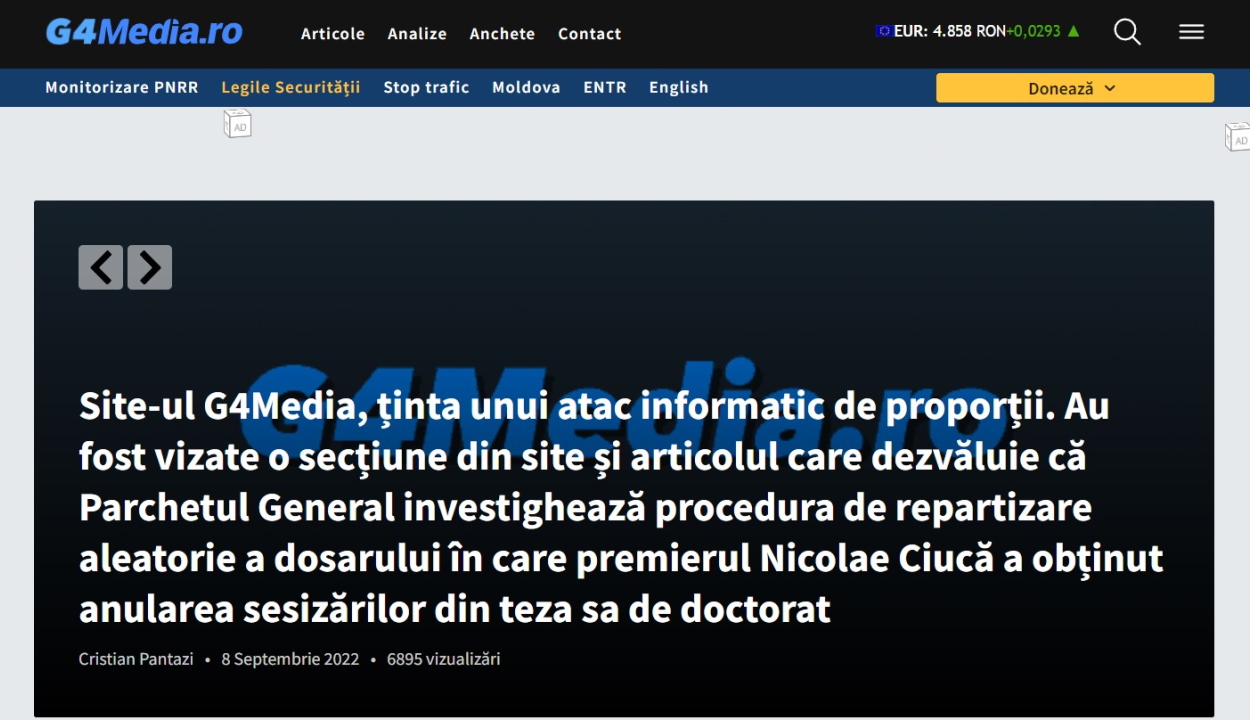
Task: Open the Analize menu
Action: [x=417, y=33]
